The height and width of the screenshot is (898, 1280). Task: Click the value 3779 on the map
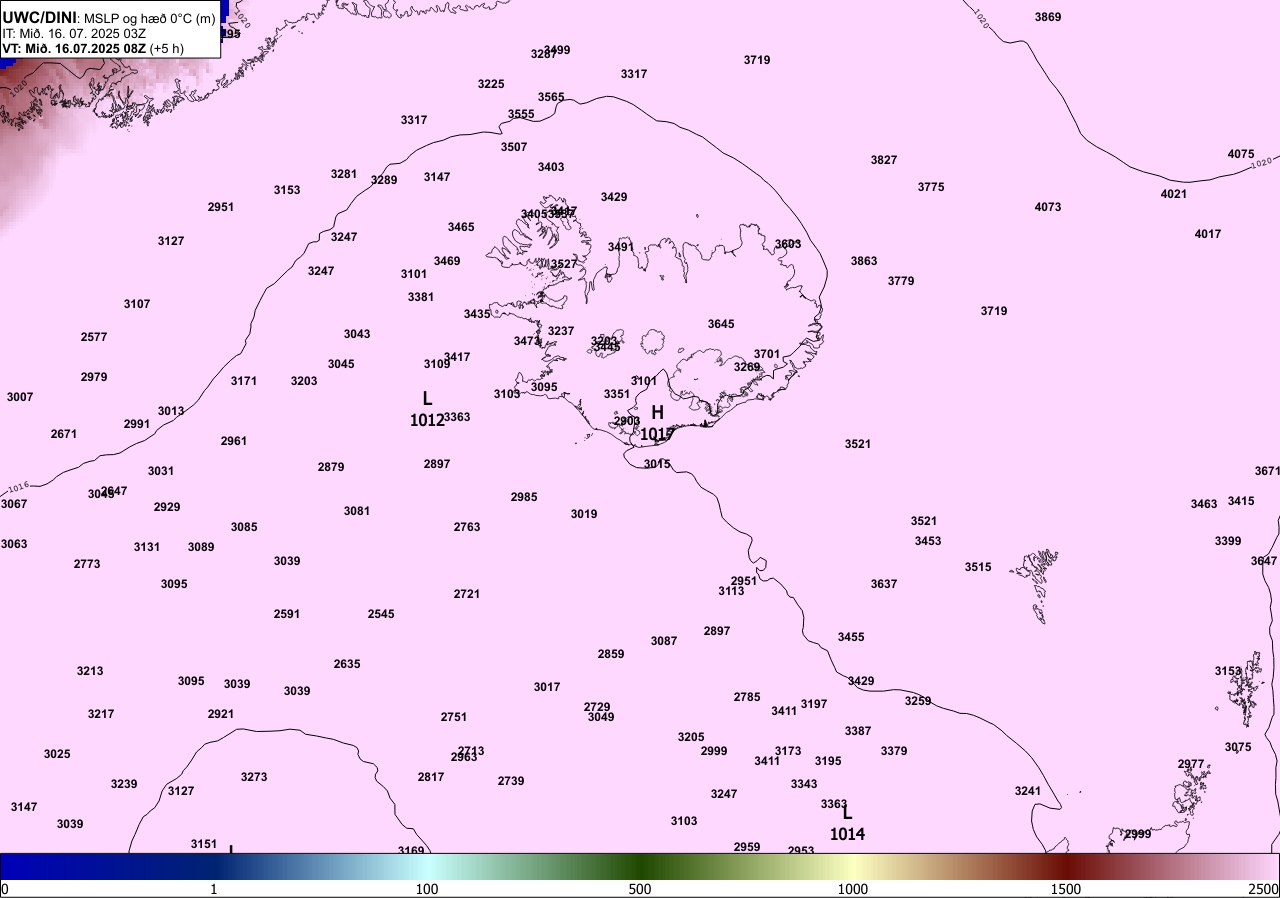point(901,281)
